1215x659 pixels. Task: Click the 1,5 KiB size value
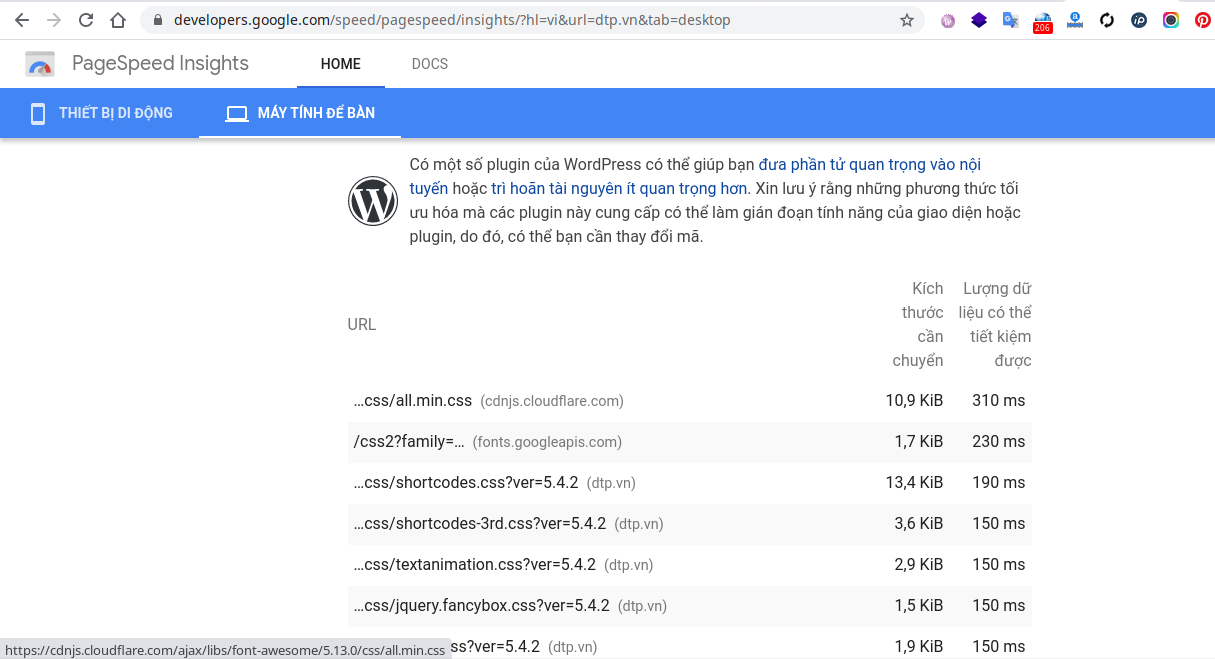919,605
